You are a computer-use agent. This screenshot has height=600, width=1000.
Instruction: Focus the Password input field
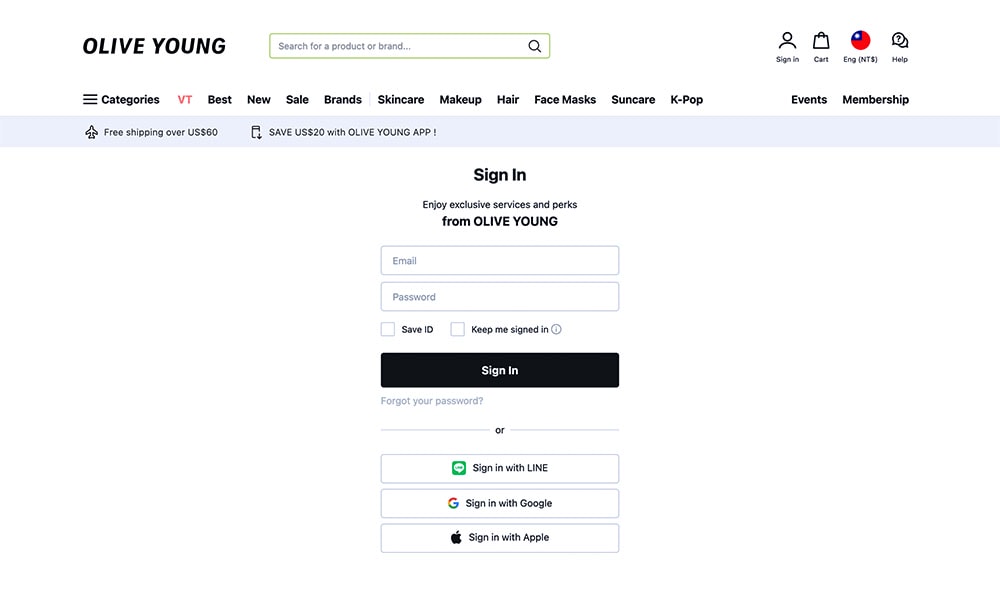point(500,297)
